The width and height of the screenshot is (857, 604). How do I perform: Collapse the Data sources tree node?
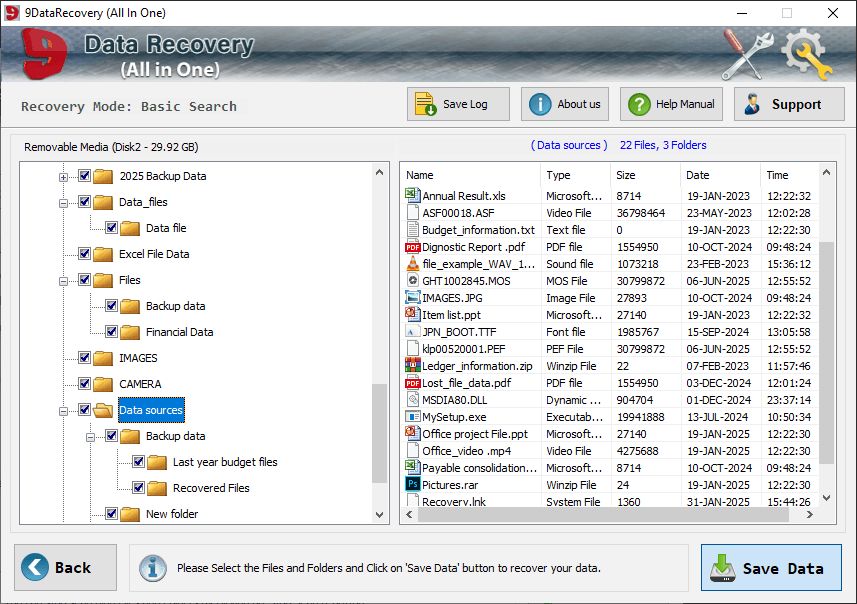pyautogui.click(x=63, y=411)
